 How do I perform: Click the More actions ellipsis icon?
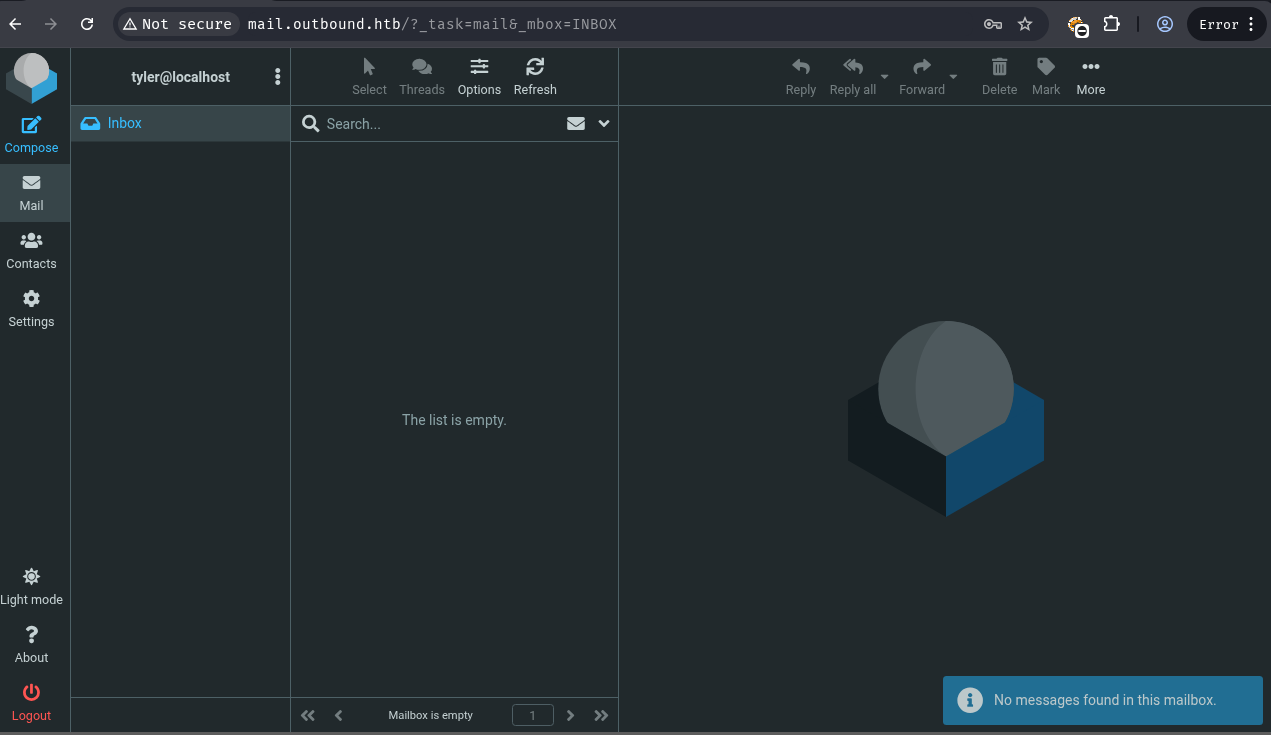point(1090,67)
